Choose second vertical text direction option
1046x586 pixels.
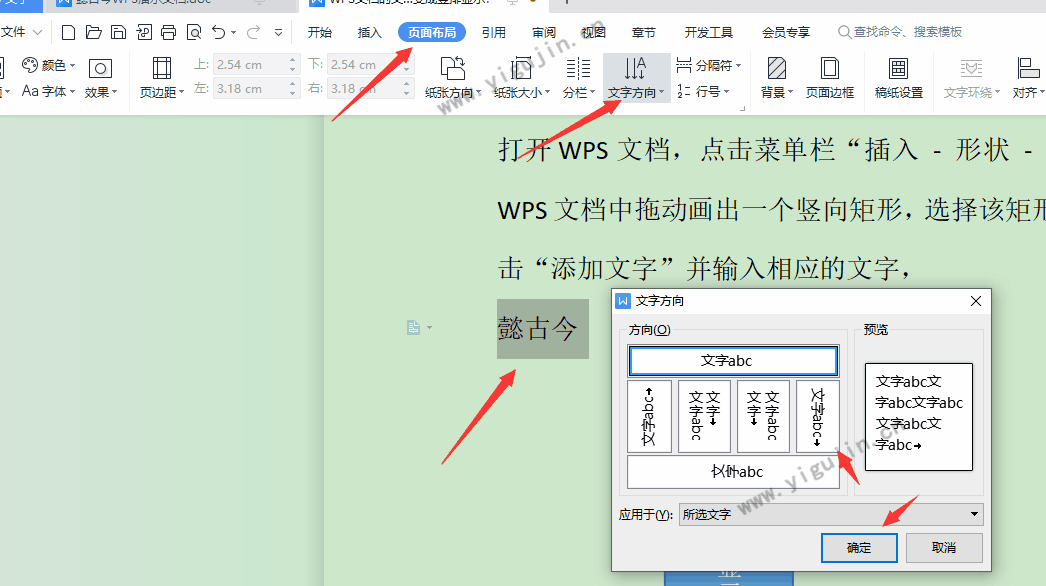(704, 416)
